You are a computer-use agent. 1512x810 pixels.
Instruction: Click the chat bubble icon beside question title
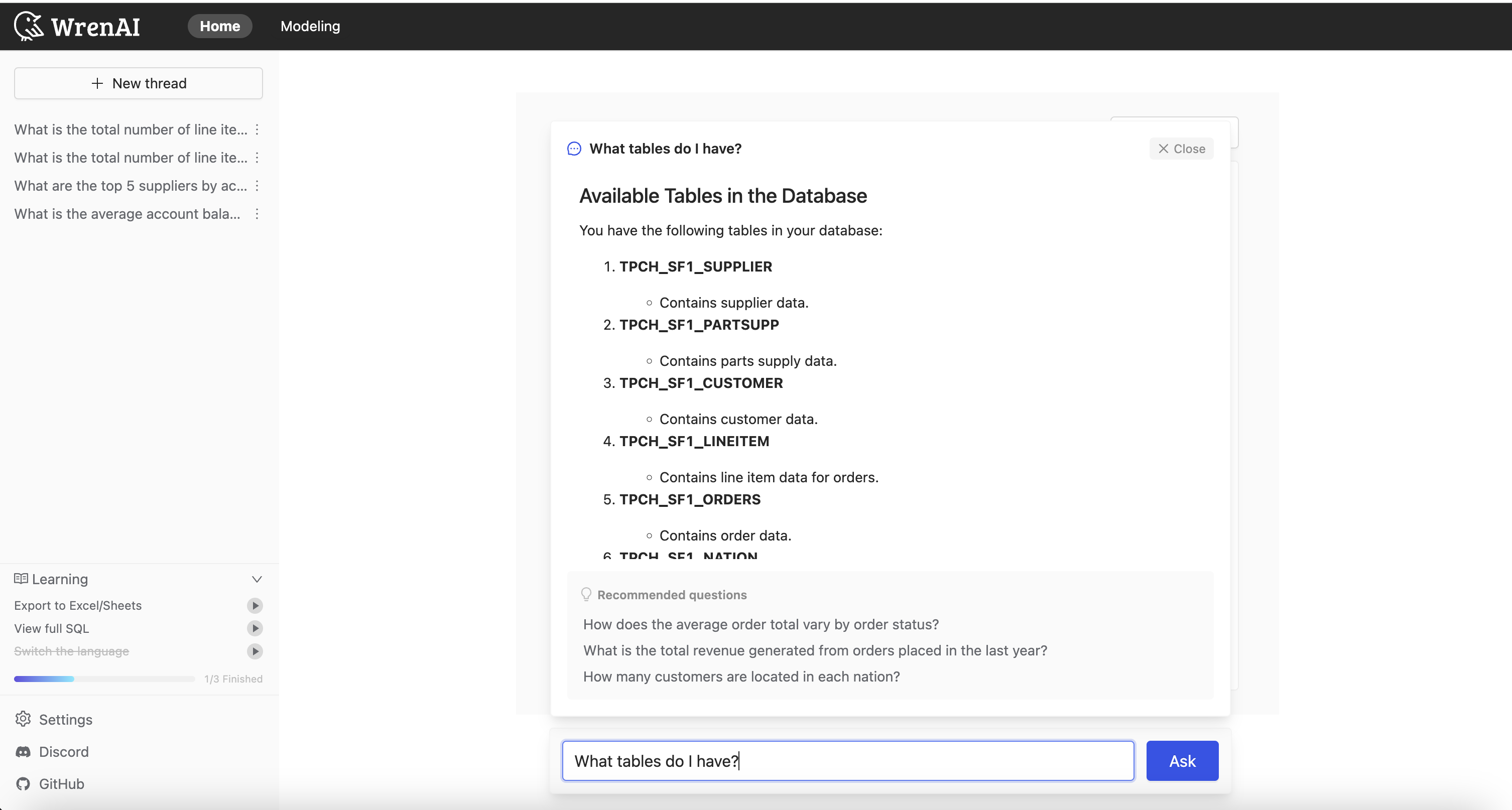tap(574, 149)
